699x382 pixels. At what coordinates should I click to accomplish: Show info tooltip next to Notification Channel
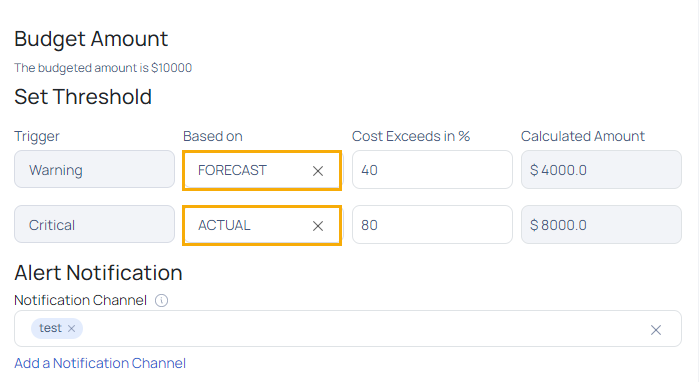pyautogui.click(x=161, y=300)
